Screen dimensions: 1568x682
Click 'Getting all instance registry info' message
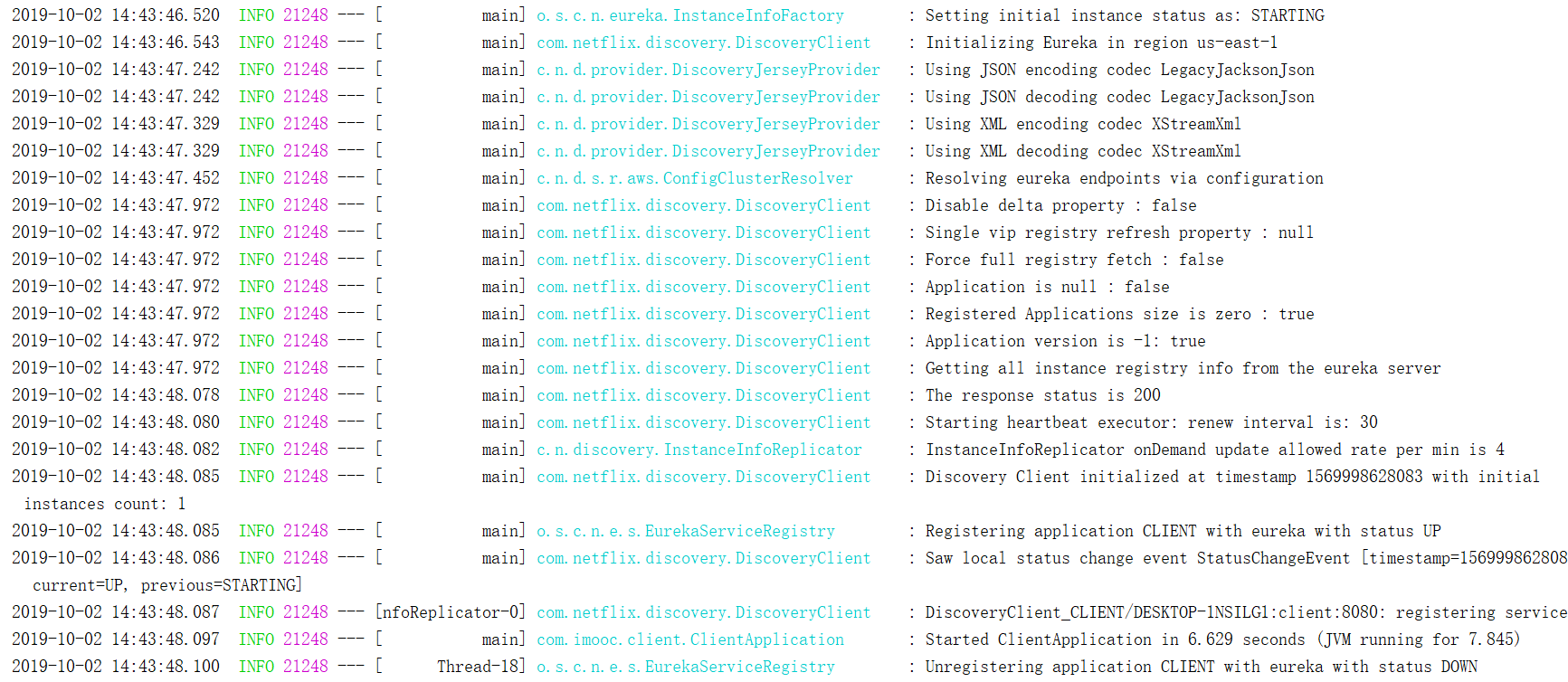click(1183, 368)
